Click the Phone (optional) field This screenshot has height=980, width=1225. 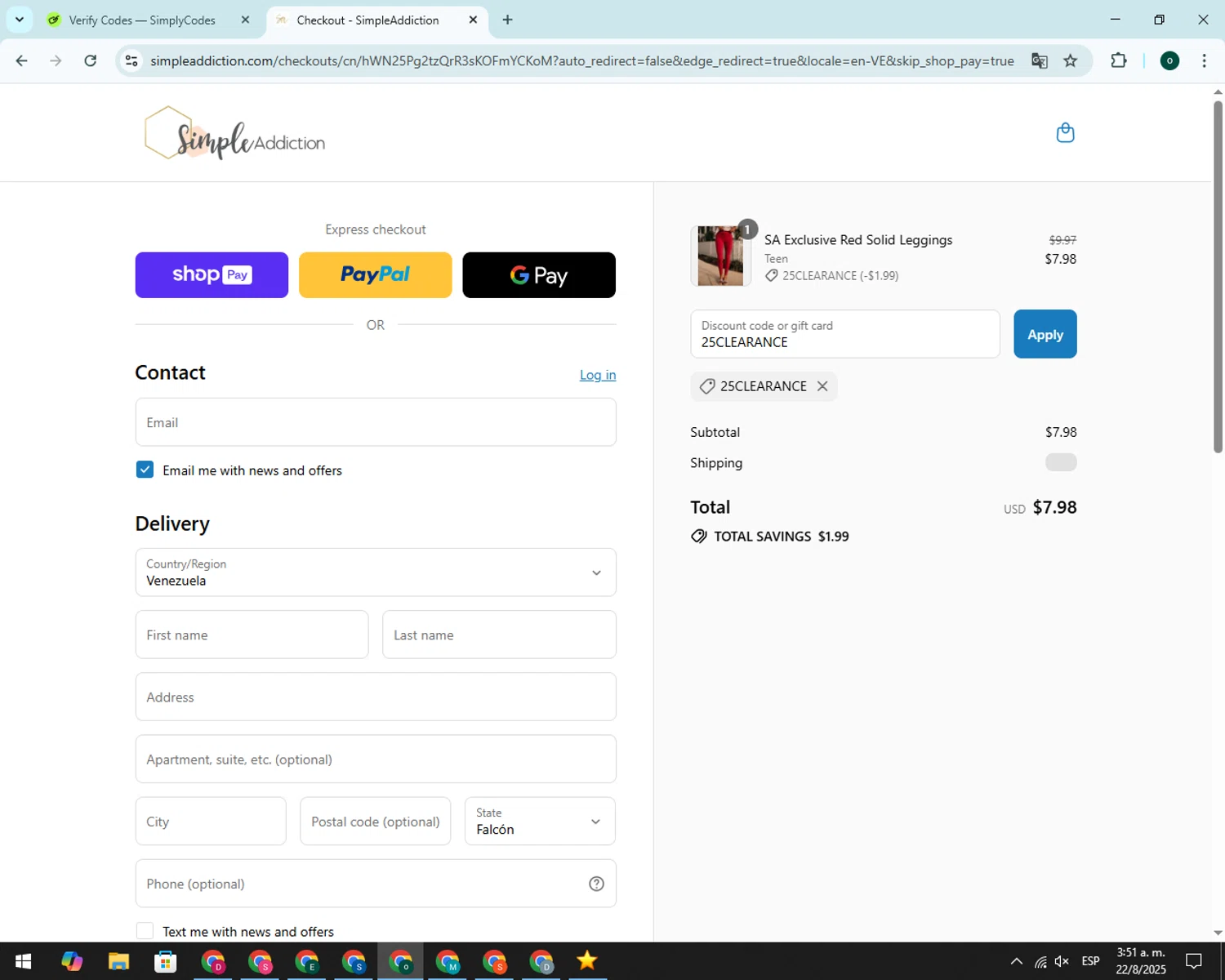click(x=376, y=883)
